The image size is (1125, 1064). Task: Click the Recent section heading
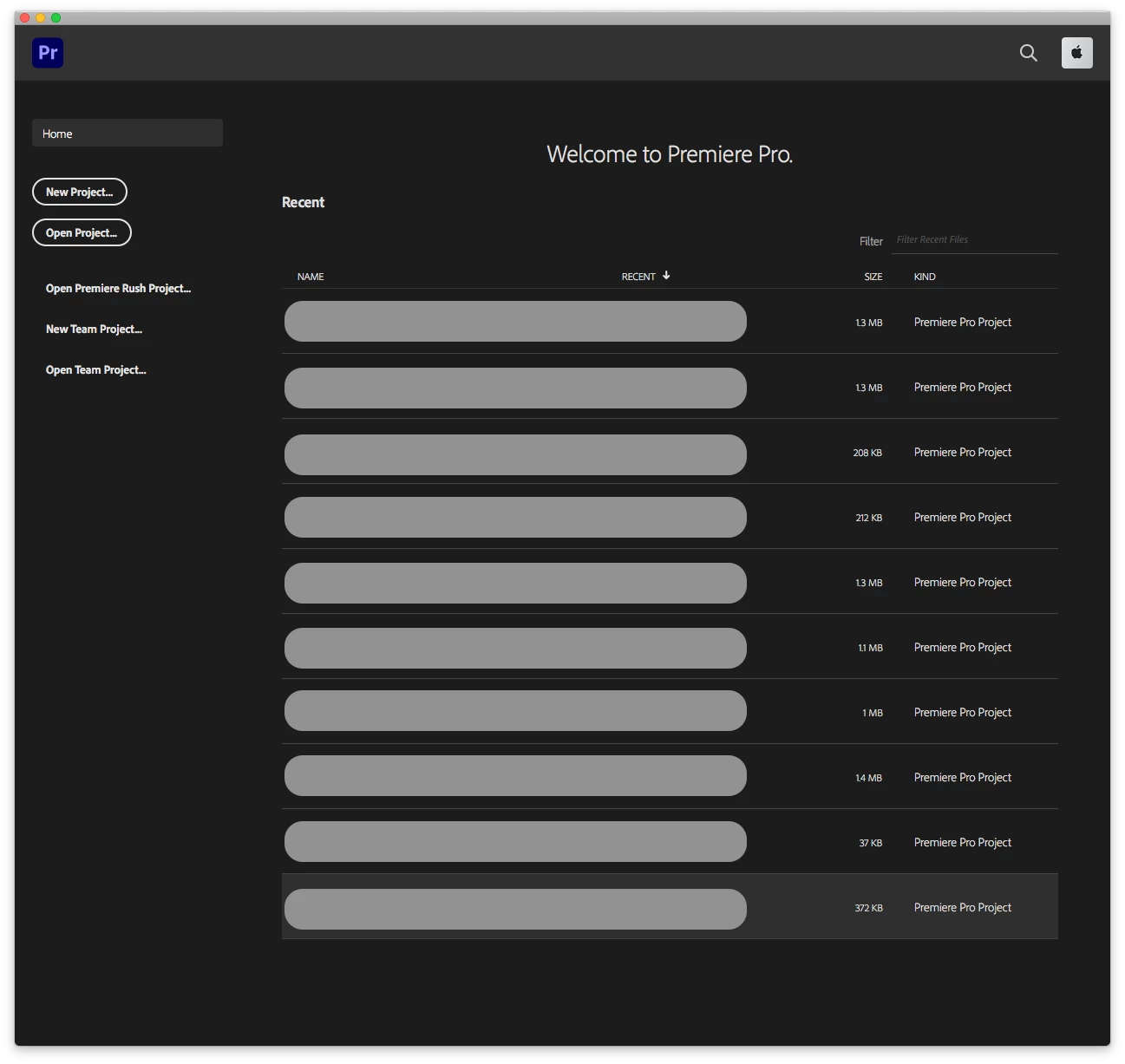click(303, 202)
